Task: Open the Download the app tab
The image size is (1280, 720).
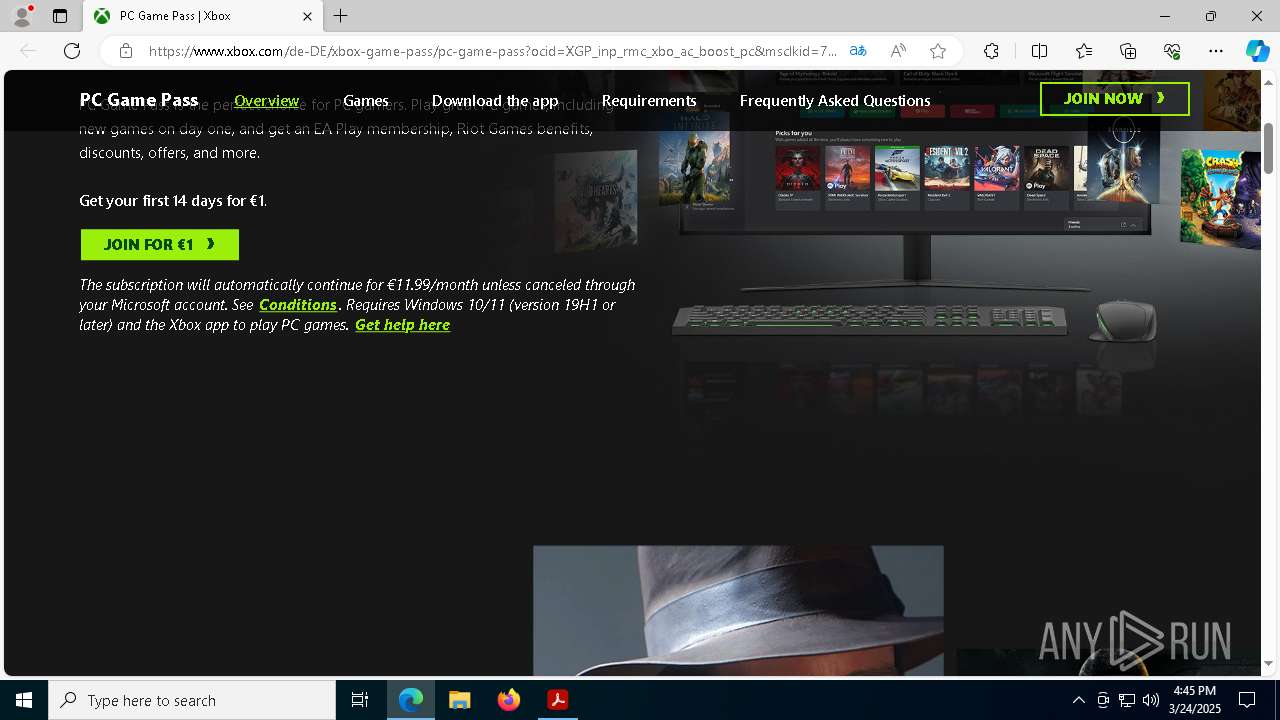Action: tap(495, 100)
